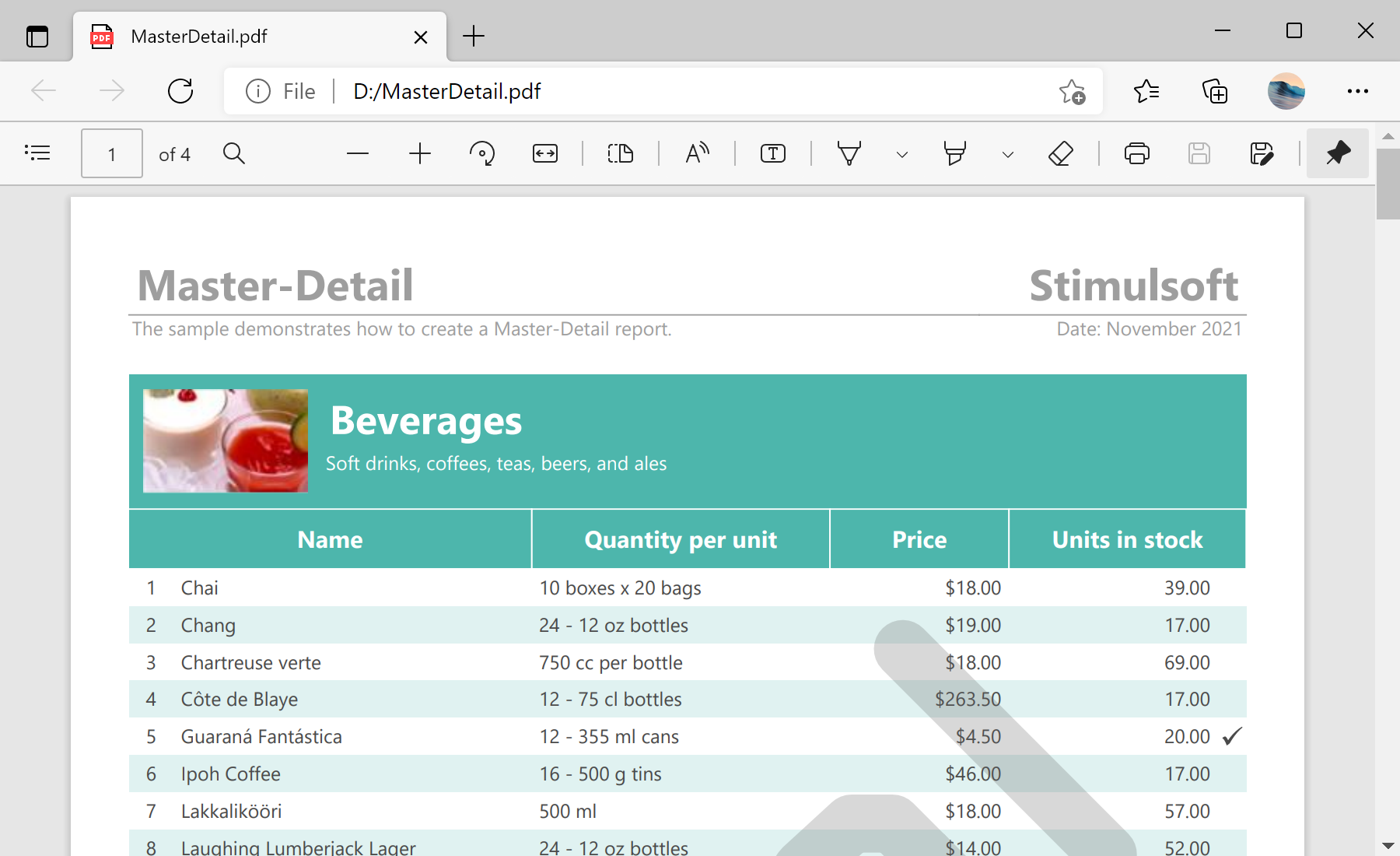Screen dimensions: 1400x856
Task: Click the Name column header
Action: pyautogui.click(x=330, y=539)
